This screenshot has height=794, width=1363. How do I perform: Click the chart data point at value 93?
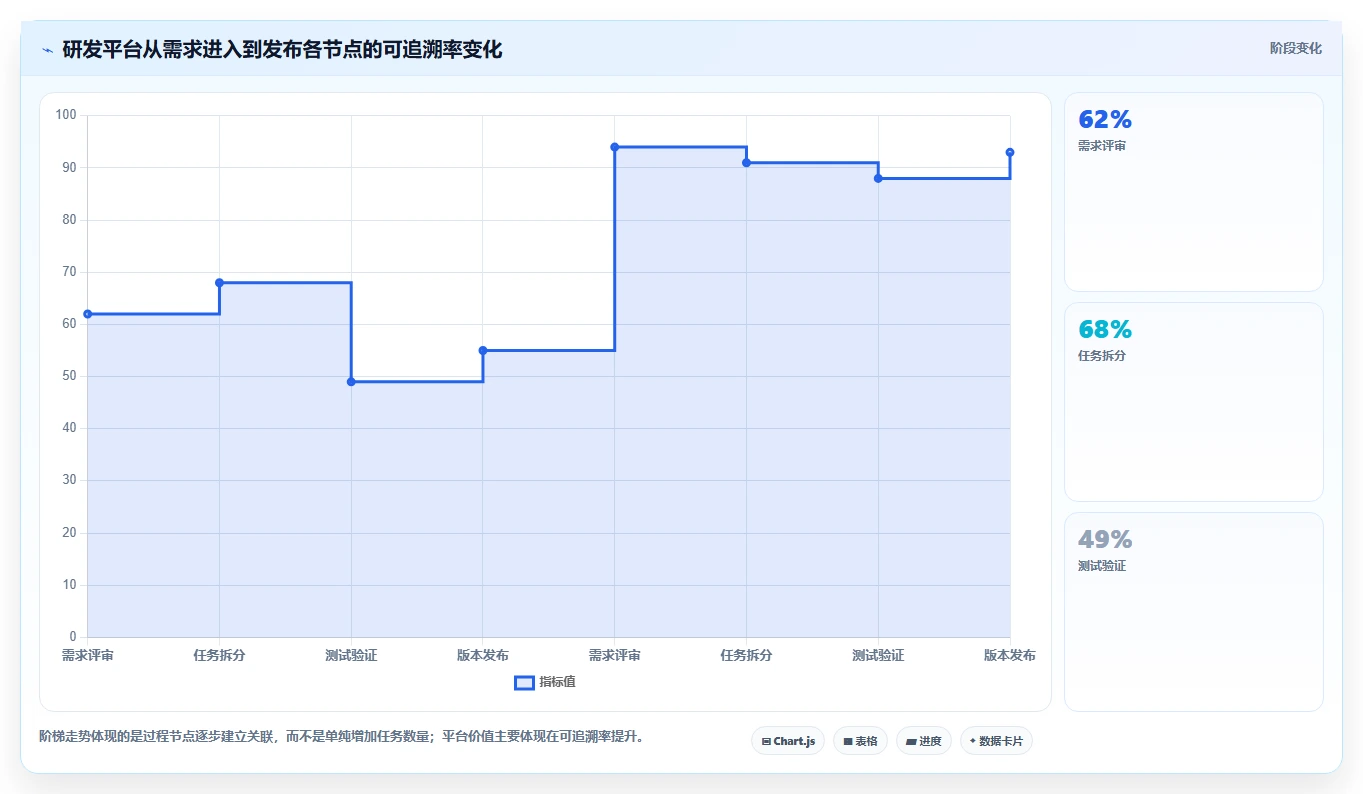(x=1010, y=152)
